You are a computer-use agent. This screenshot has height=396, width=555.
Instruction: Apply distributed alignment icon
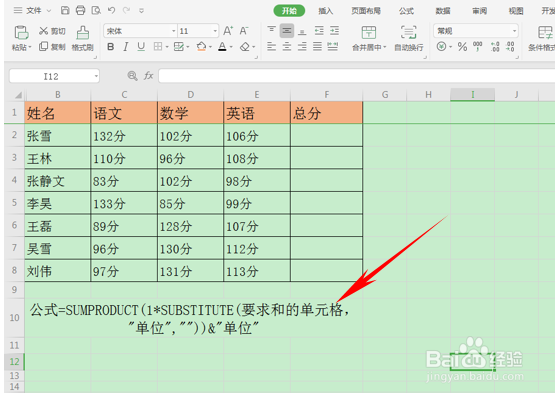(333, 46)
